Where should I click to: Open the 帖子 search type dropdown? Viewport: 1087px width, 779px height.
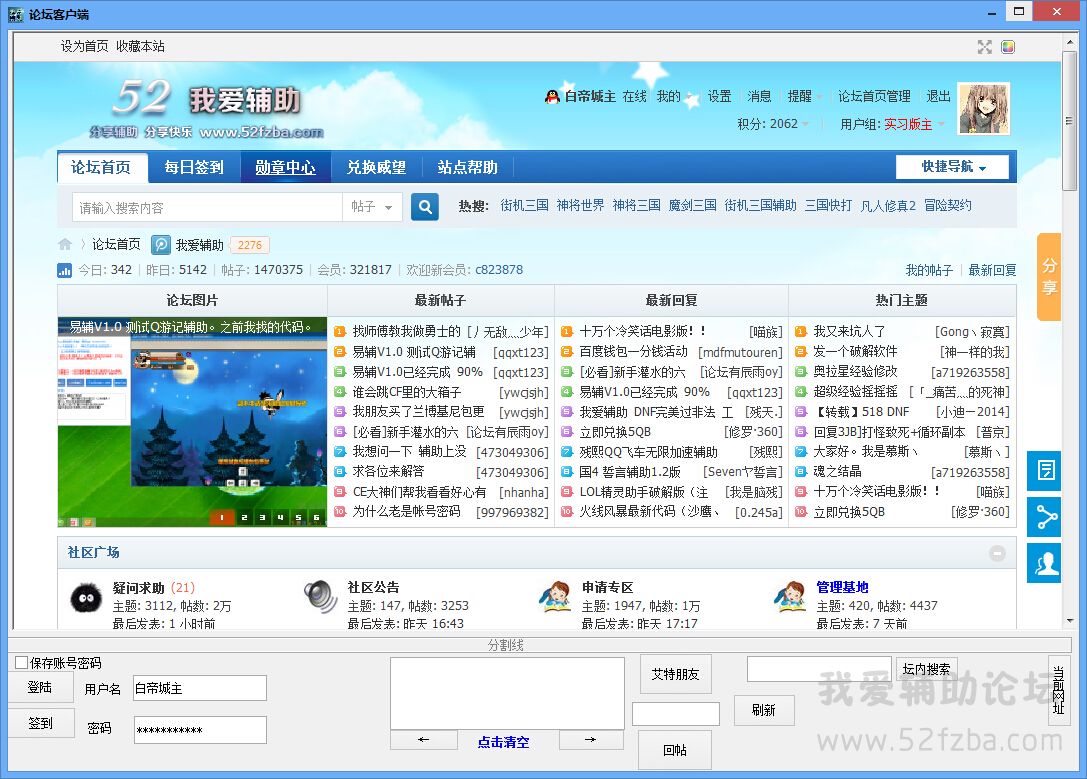(372, 207)
